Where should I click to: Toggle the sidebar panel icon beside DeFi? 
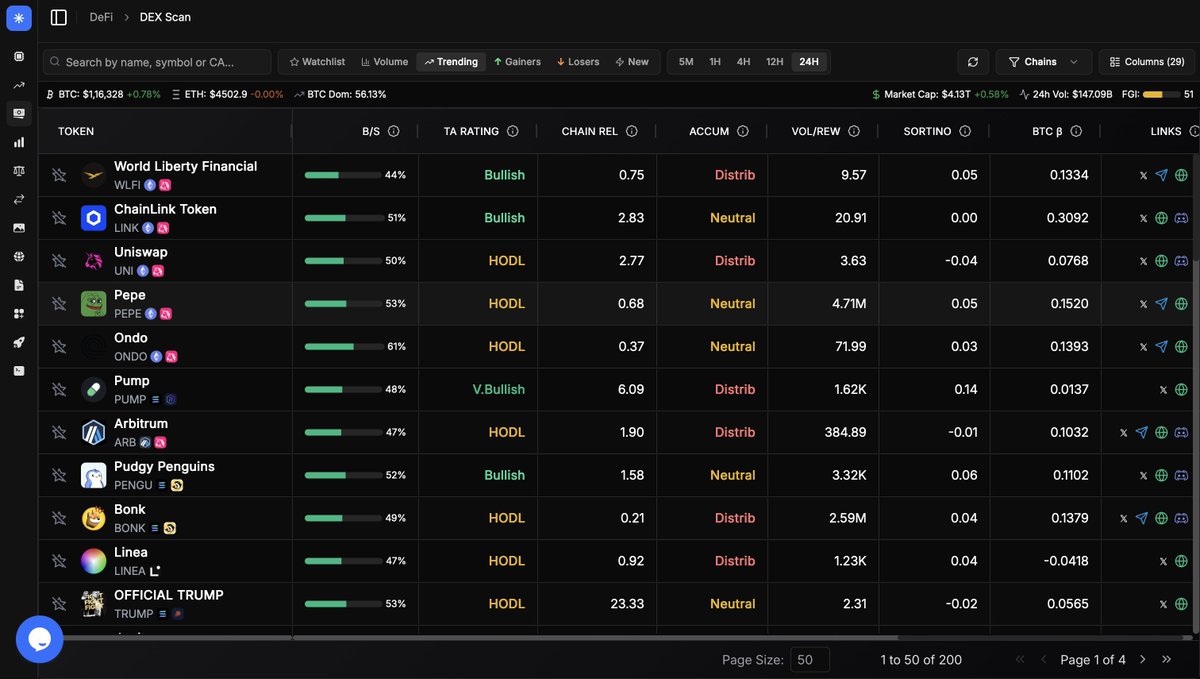(x=59, y=17)
